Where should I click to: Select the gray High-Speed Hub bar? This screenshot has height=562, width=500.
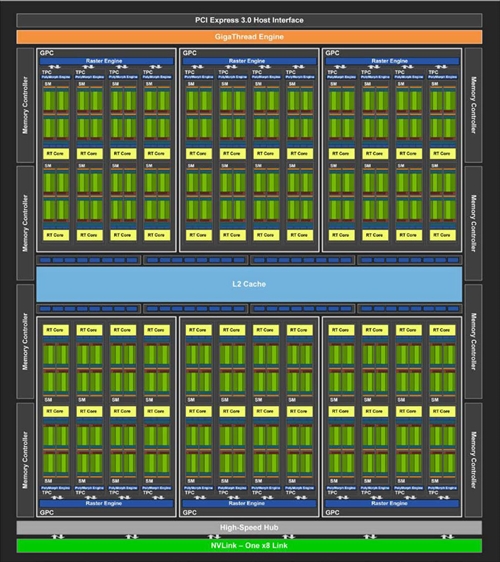(x=249, y=527)
